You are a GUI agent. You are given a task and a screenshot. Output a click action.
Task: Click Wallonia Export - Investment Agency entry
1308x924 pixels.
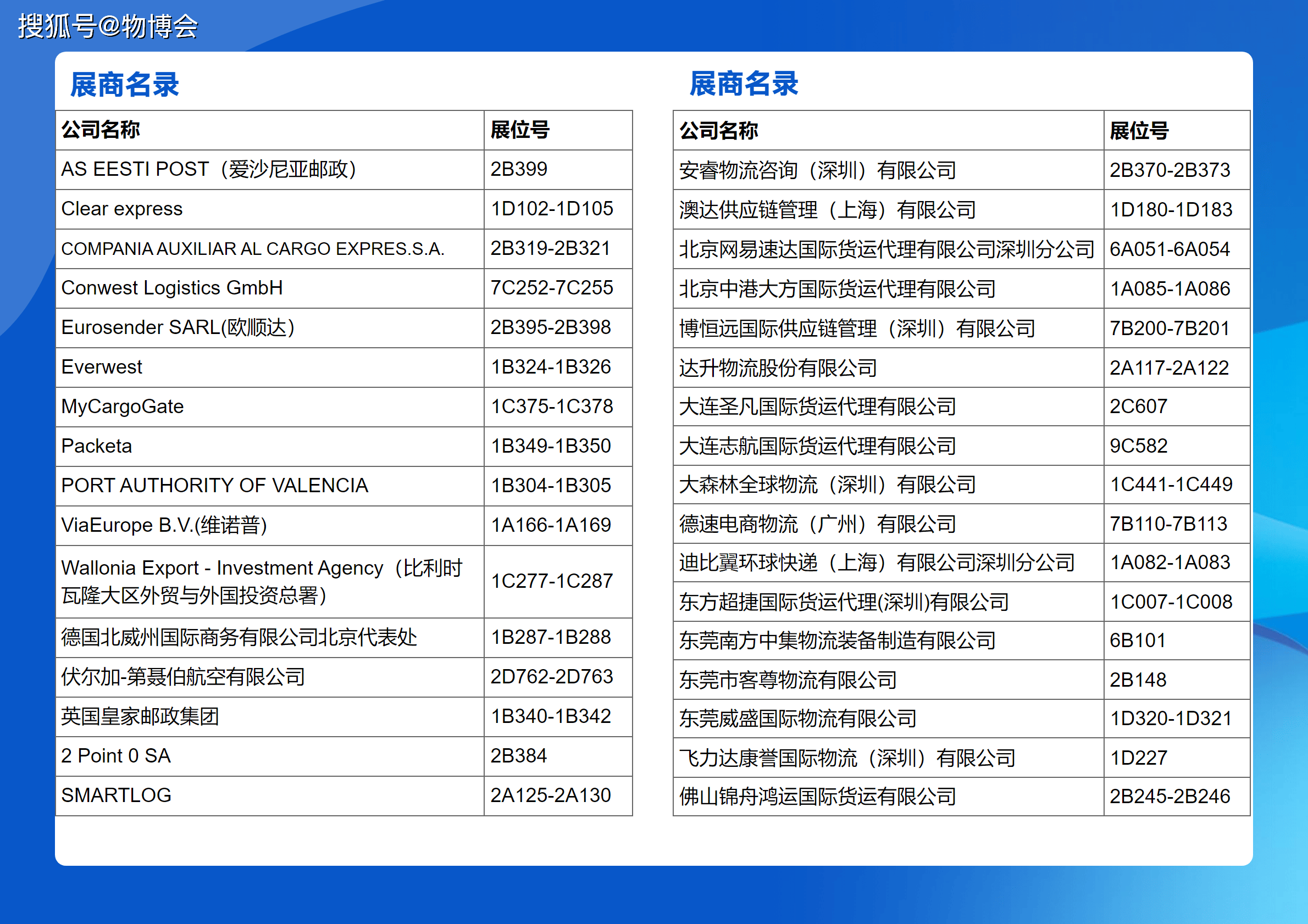click(x=262, y=582)
